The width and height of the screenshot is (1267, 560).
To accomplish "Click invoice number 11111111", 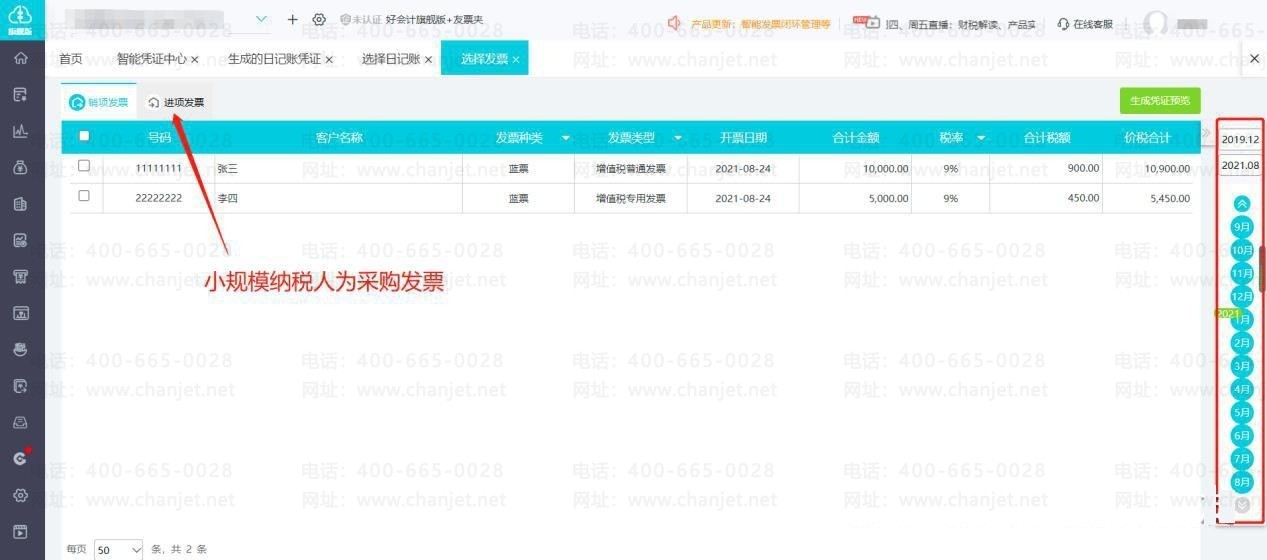I will coord(159,168).
